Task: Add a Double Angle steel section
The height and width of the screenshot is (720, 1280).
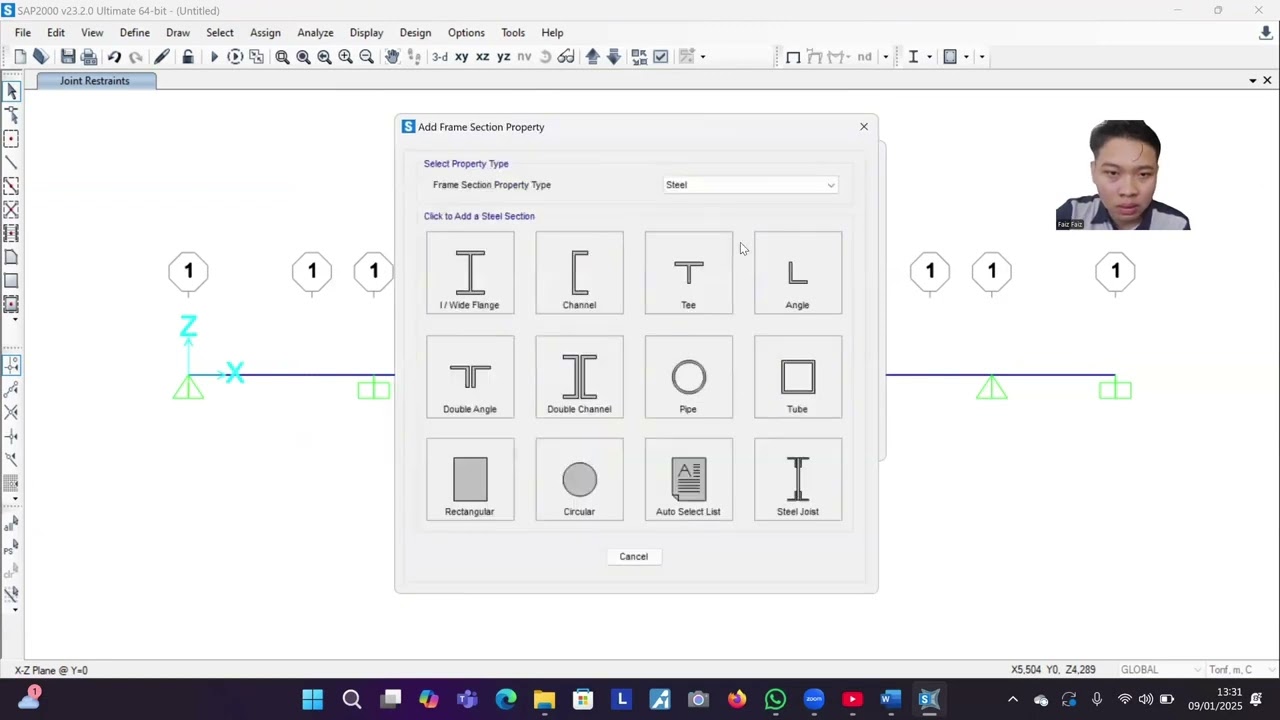Action: tap(470, 377)
